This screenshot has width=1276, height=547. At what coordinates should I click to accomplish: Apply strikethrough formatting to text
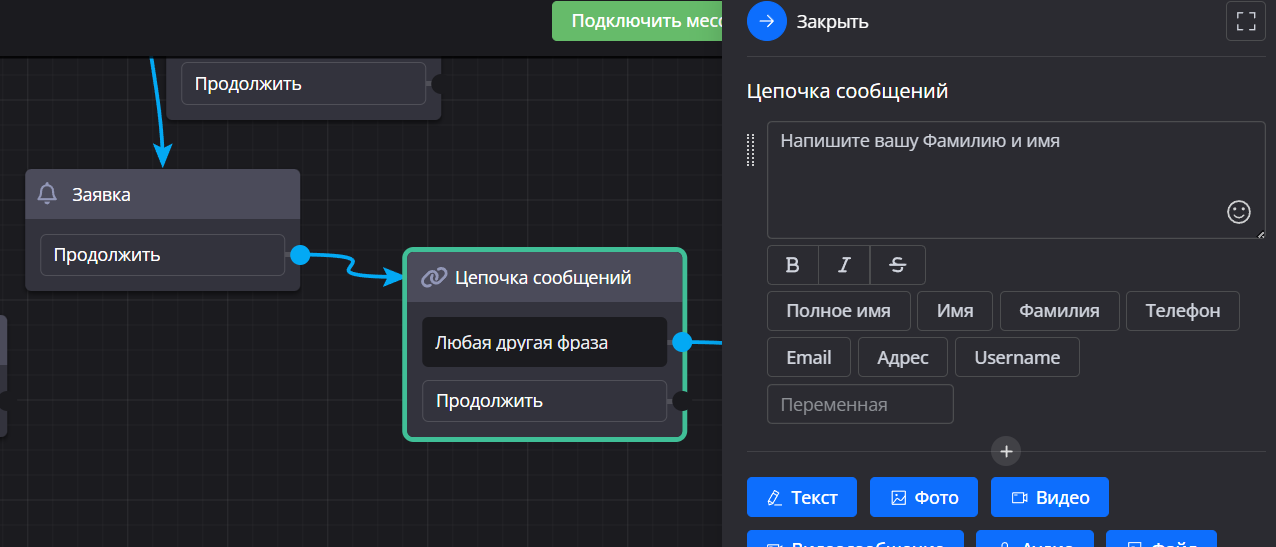(x=897, y=265)
